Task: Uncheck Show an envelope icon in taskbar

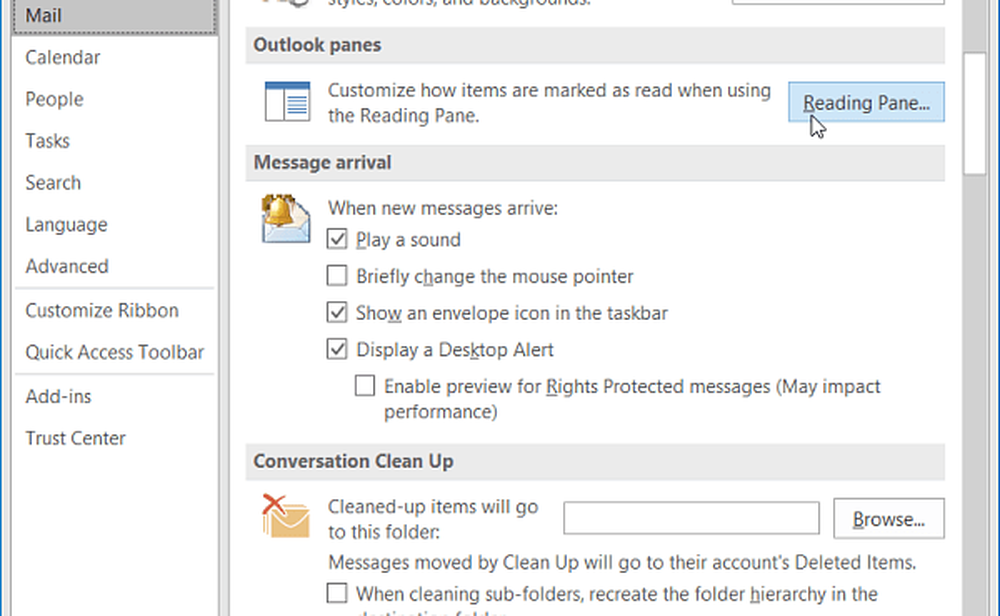Action: [x=338, y=313]
